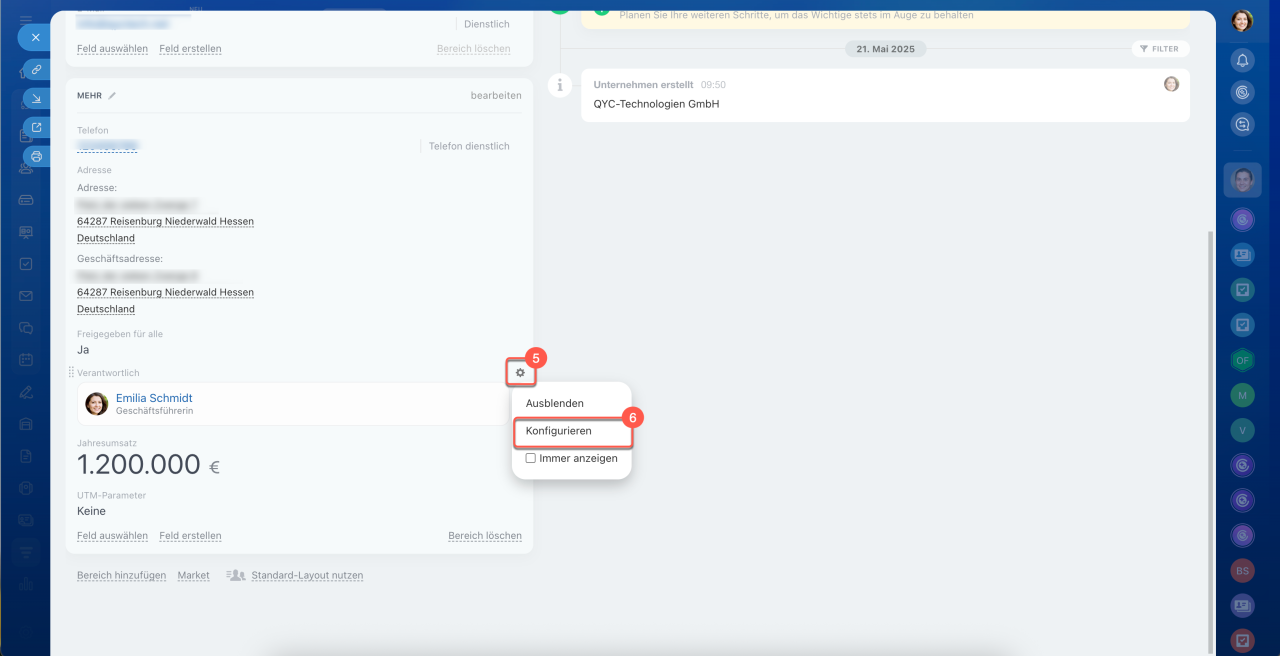Open the page in a new window icon
The height and width of the screenshot is (656, 1280).
(37, 127)
